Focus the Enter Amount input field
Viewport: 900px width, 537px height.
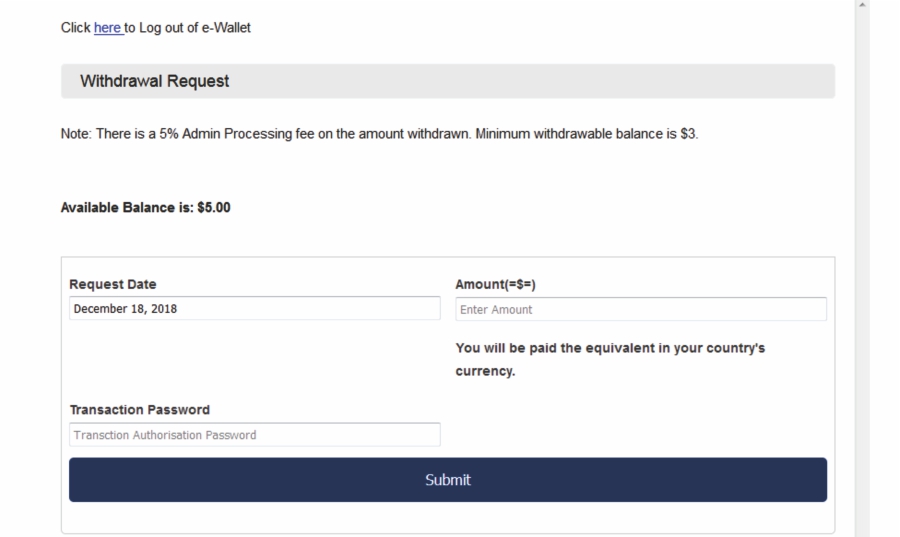pos(640,309)
